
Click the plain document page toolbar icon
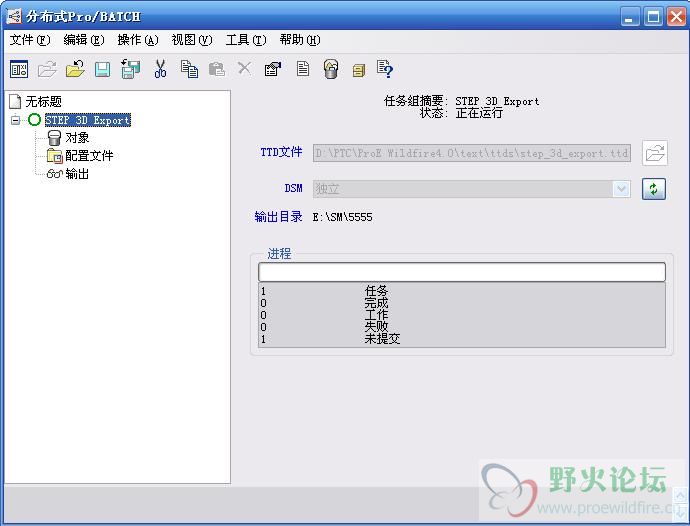click(x=303, y=69)
